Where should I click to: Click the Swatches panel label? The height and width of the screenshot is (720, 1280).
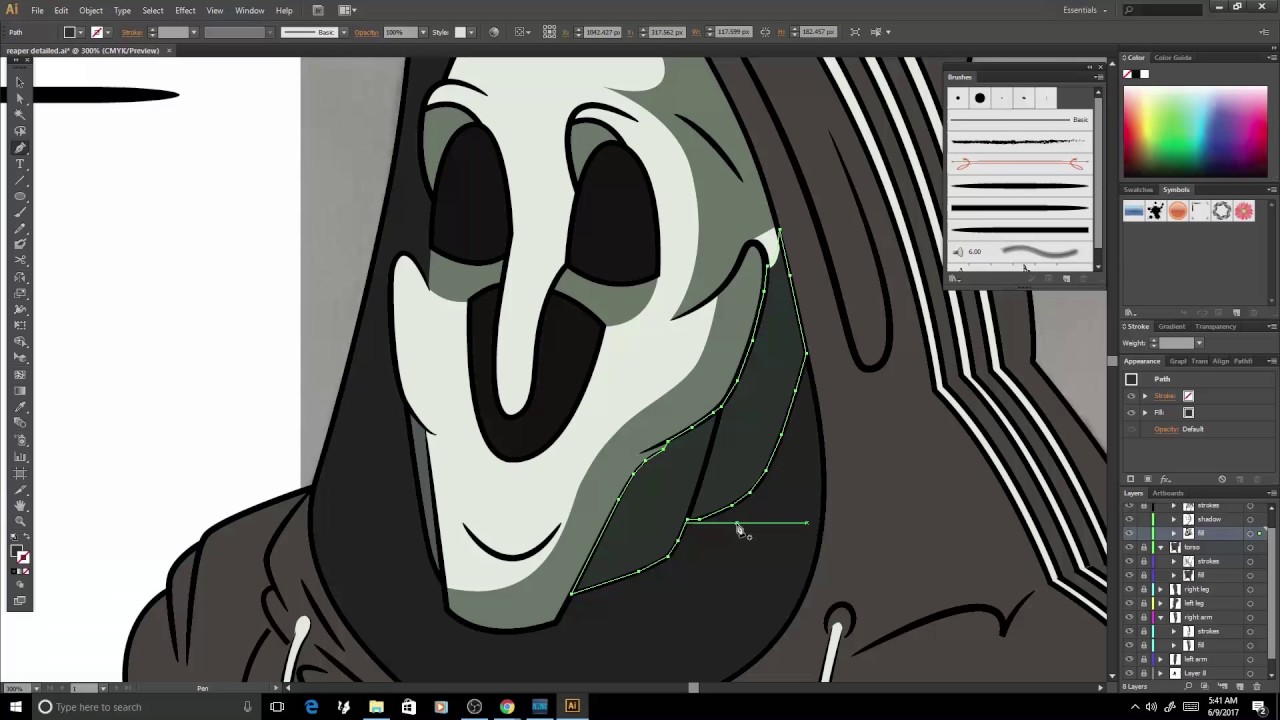point(1137,189)
